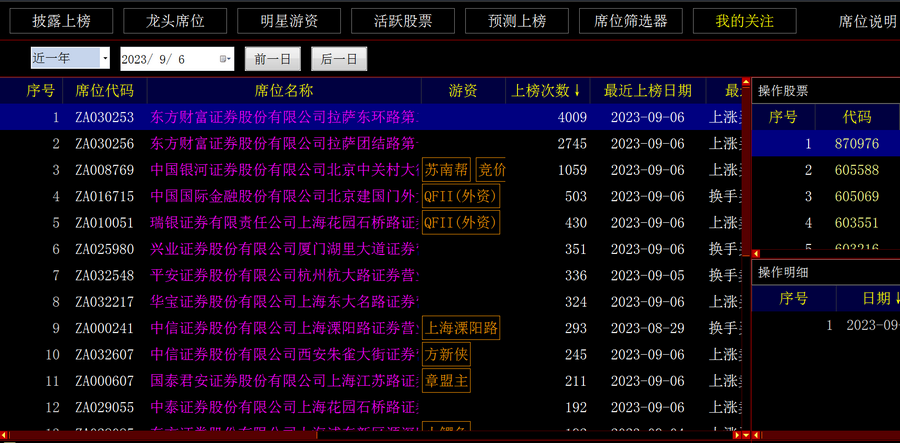Open 平安证券 杭州杭大路 seat name

click(285, 275)
